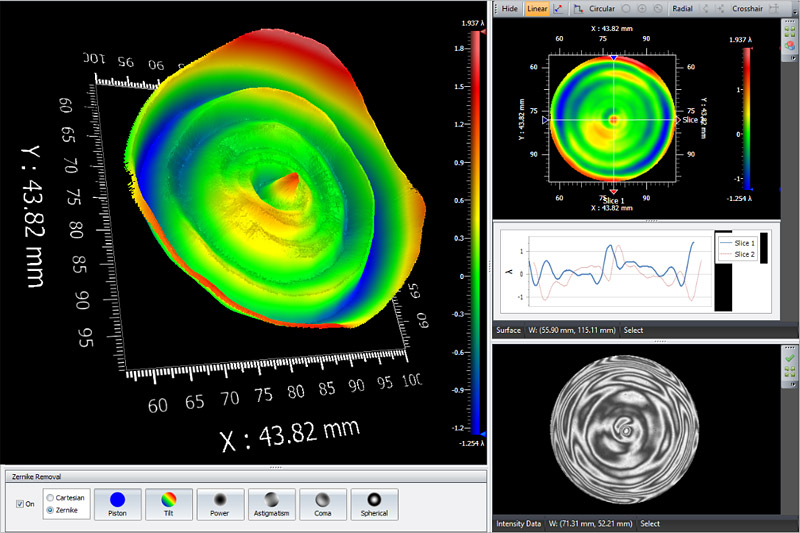Enable Spherical aberration removal

coord(374,504)
